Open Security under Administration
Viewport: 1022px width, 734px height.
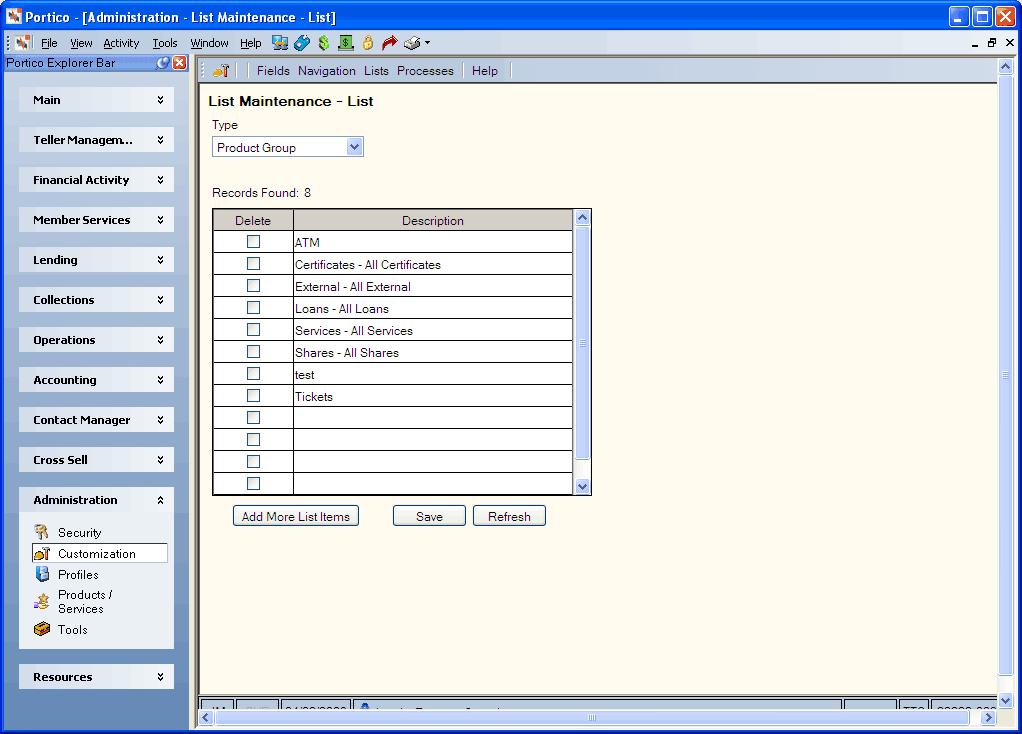tap(80, 533)
